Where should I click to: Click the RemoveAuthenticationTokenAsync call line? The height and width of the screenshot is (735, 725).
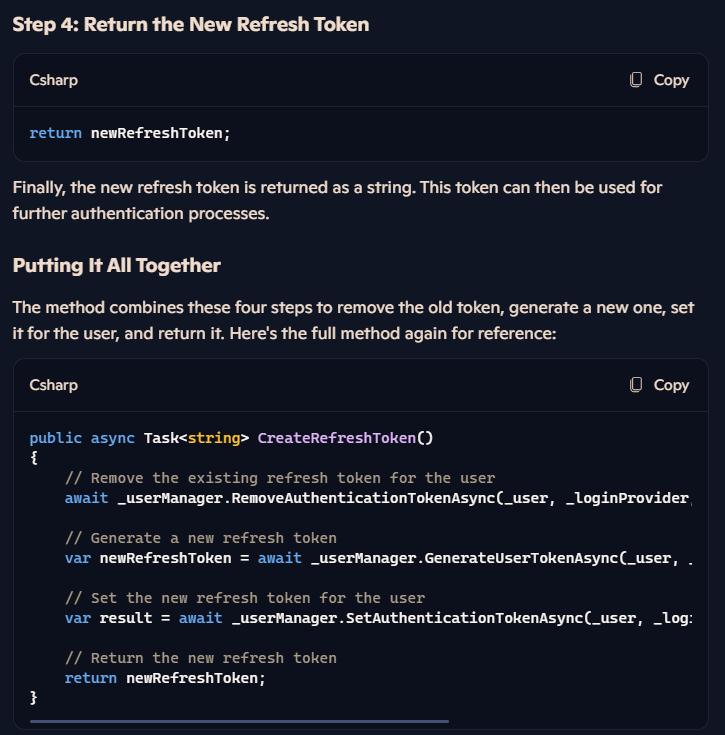click(378, 498)
